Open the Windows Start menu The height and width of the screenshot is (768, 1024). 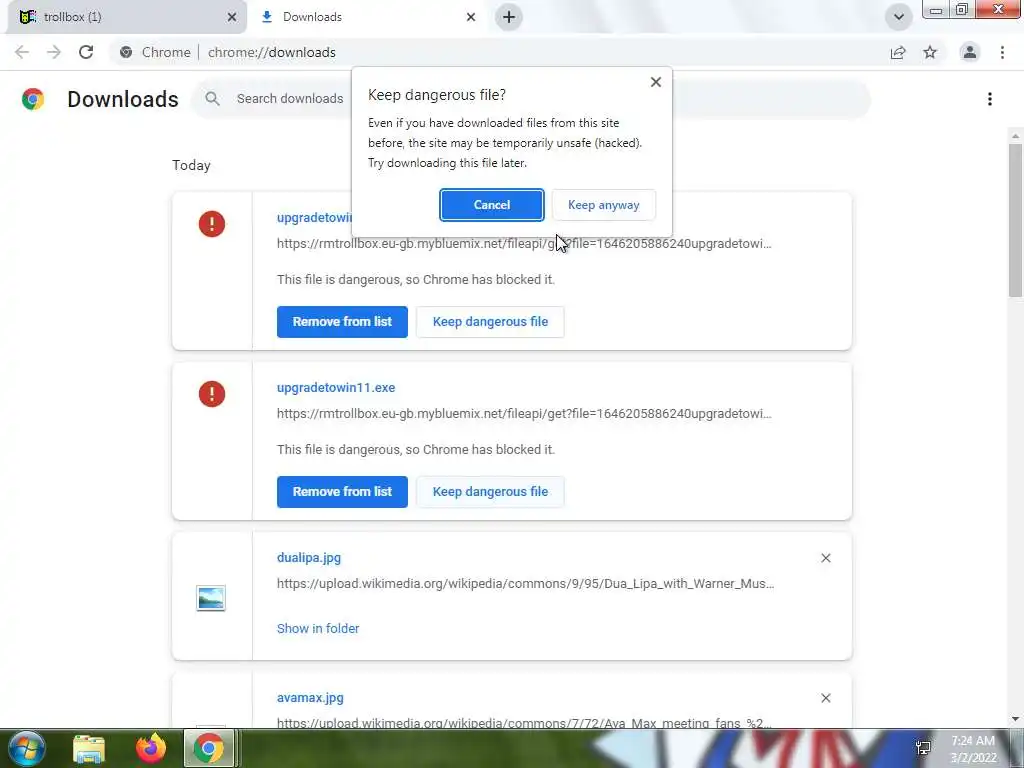(26, 748)
